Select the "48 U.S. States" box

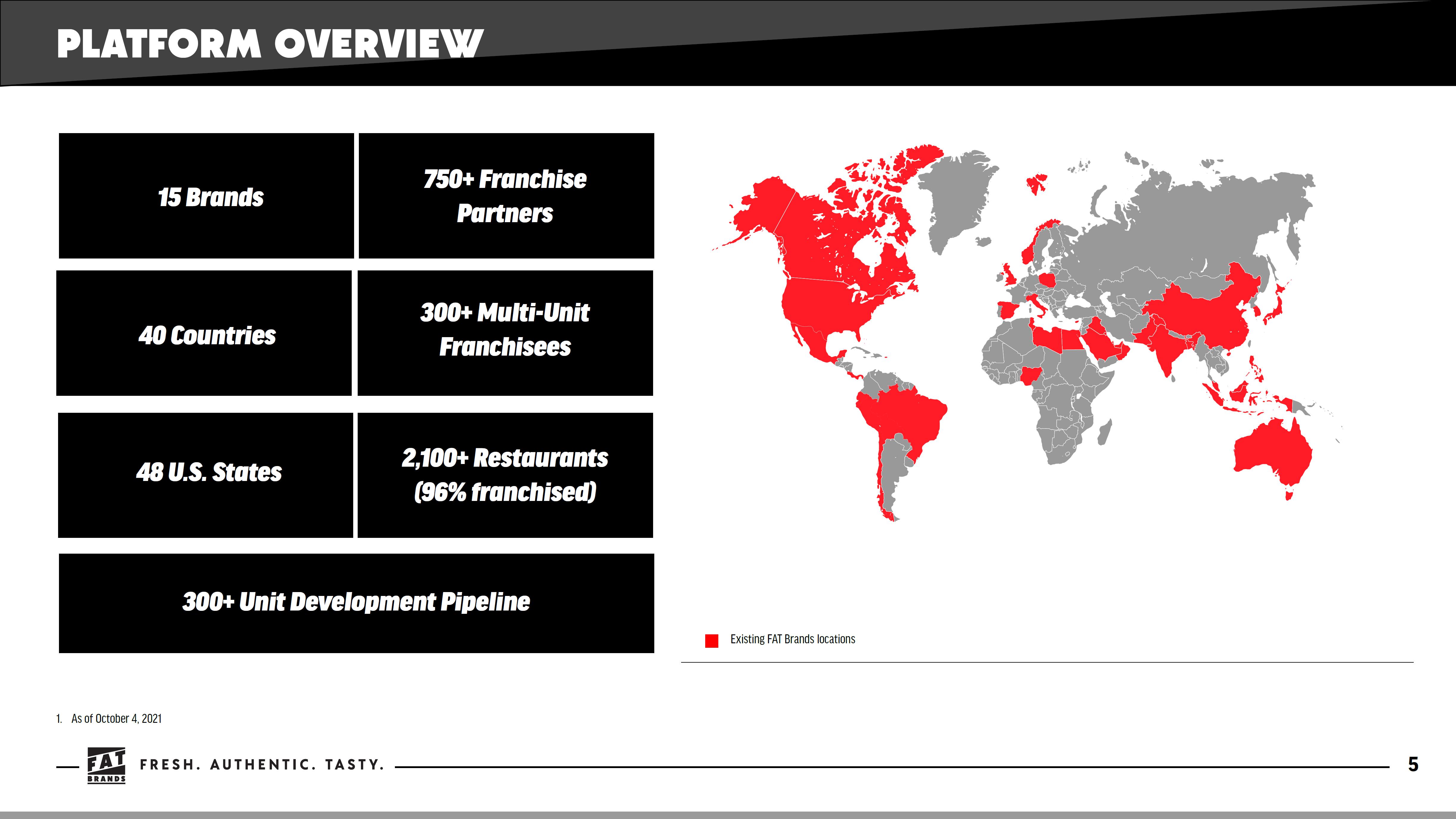(206, 475)
